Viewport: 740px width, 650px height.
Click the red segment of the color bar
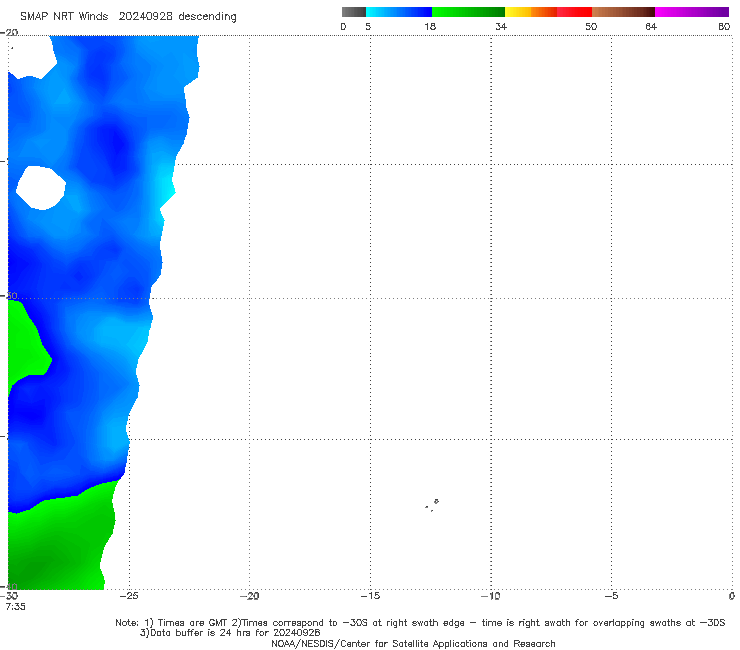coord(574,12)
